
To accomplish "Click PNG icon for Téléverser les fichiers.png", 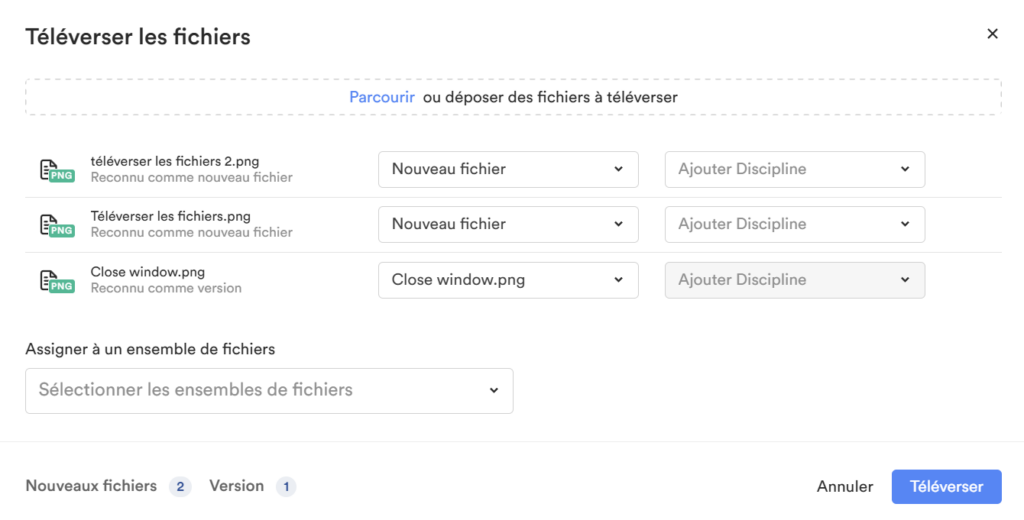I will click(x=57, y=225).
